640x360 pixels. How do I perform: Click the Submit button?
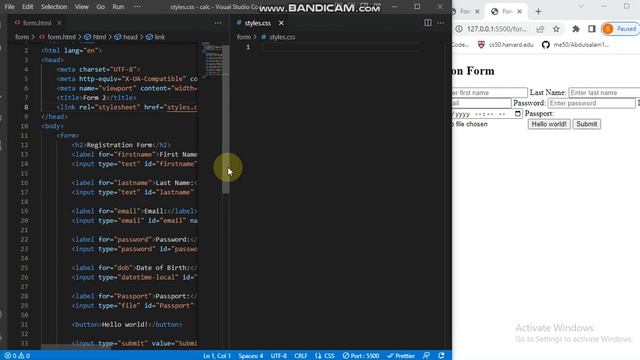click(587, 124)
